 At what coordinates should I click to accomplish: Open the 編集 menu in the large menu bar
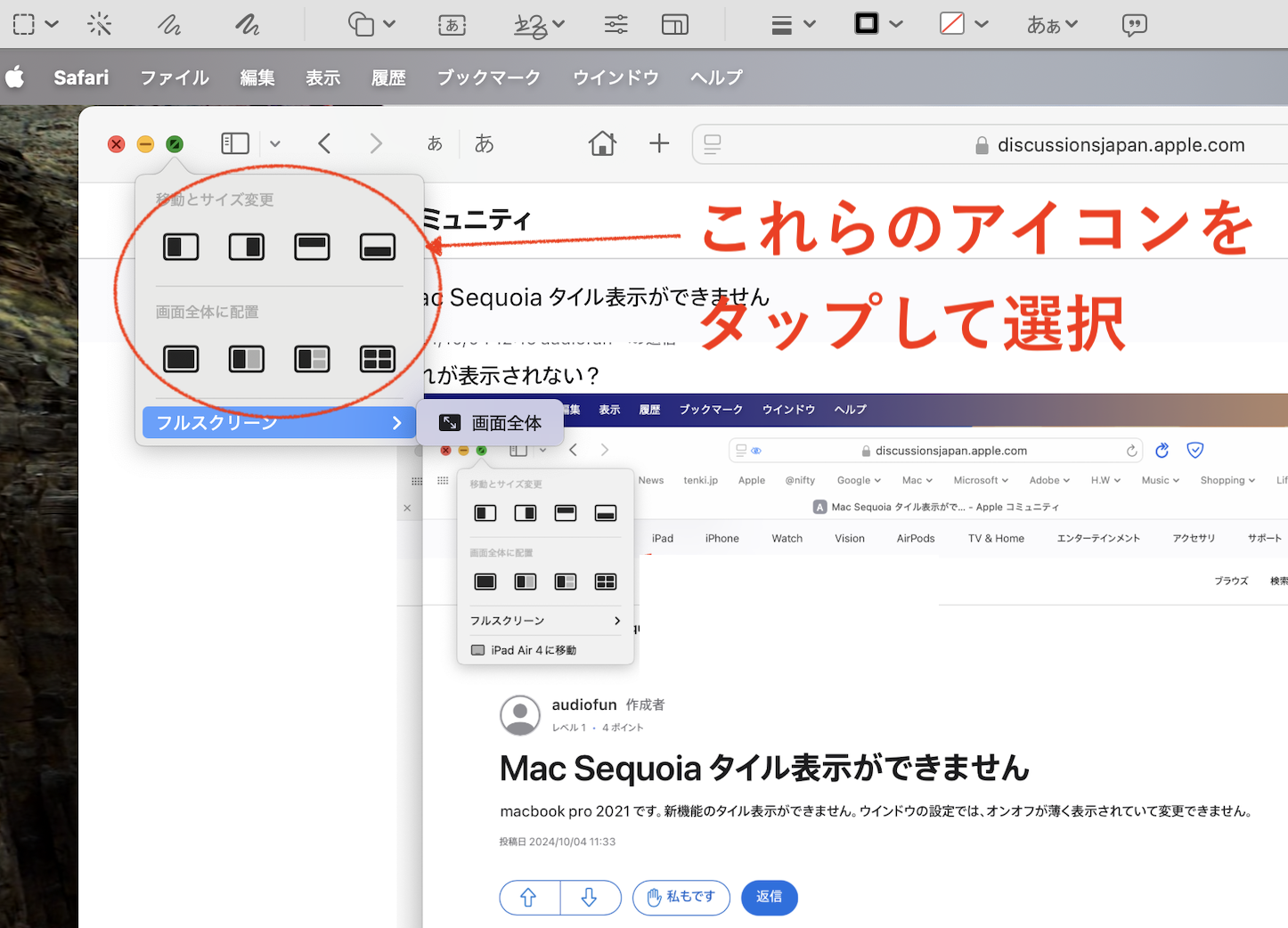tap(257, 77)
